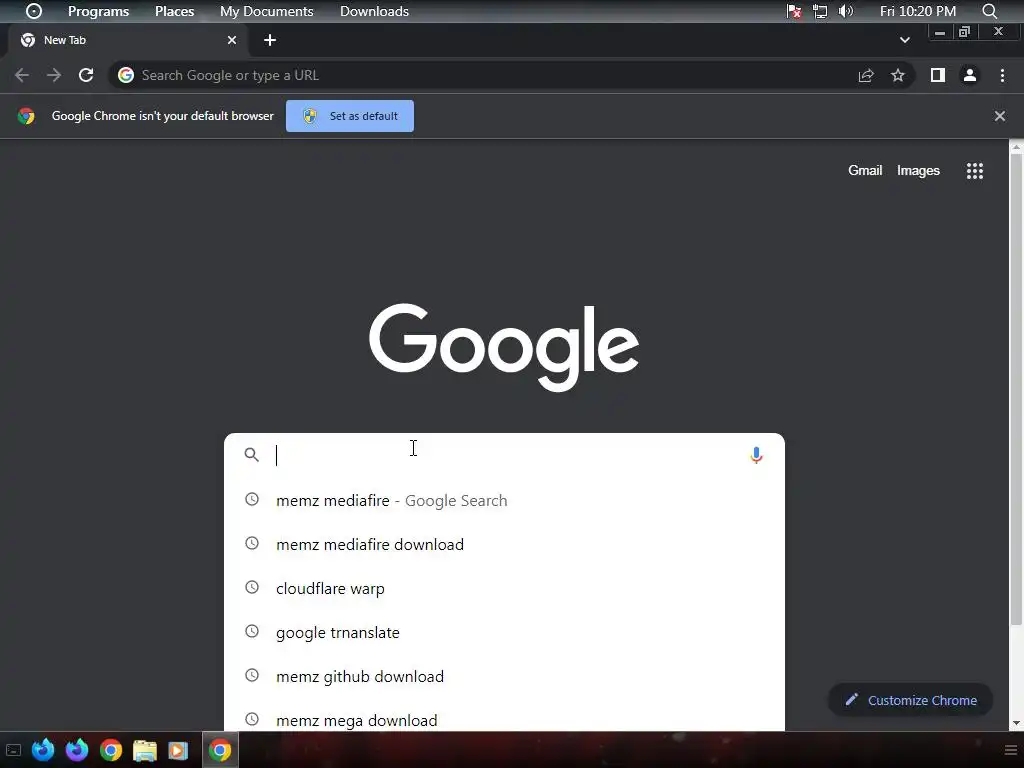Open the Programs menu
The height and width of the screenshot is (768, 1024).
pyautogui.click(x=99, y=11)
